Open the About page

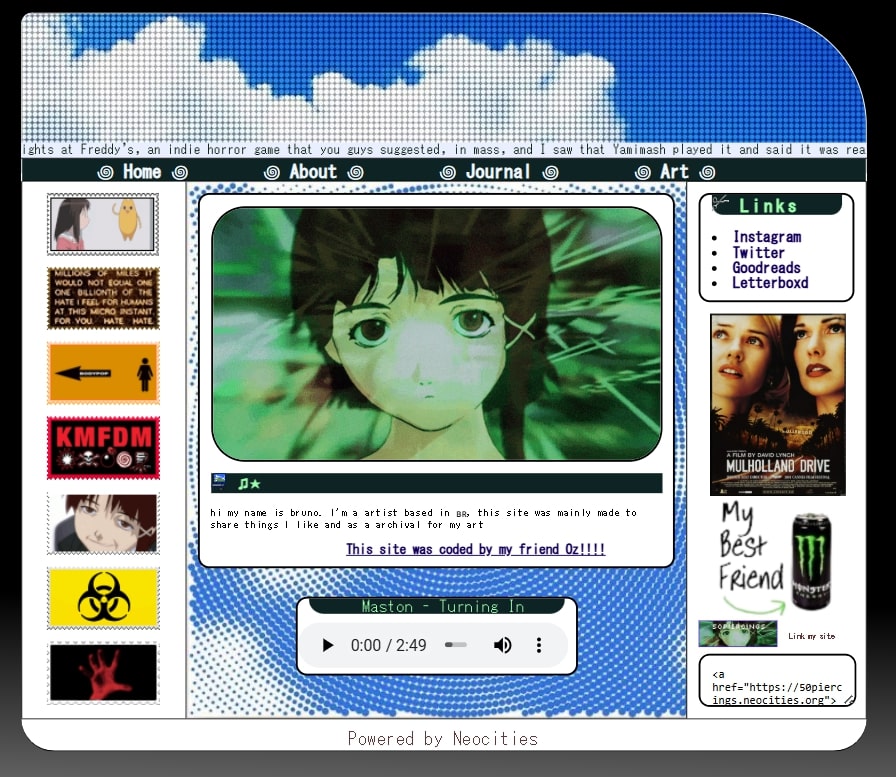[313, 172]
